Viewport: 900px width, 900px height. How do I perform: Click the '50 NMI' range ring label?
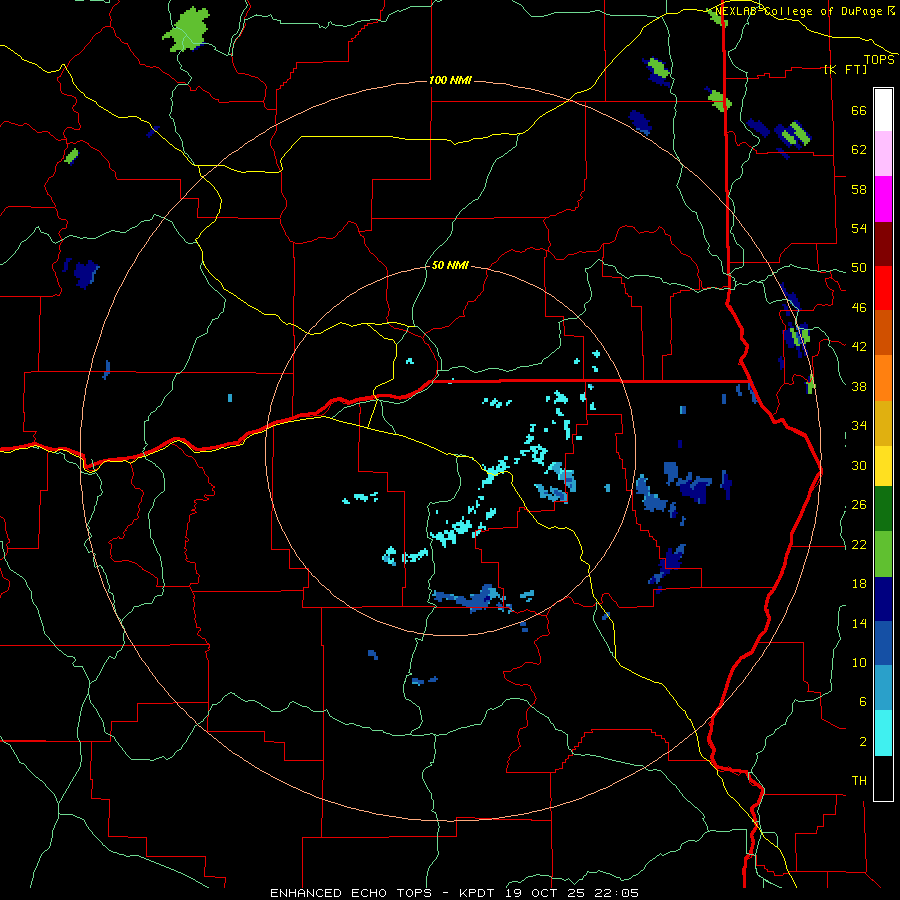tap(450, 265)
